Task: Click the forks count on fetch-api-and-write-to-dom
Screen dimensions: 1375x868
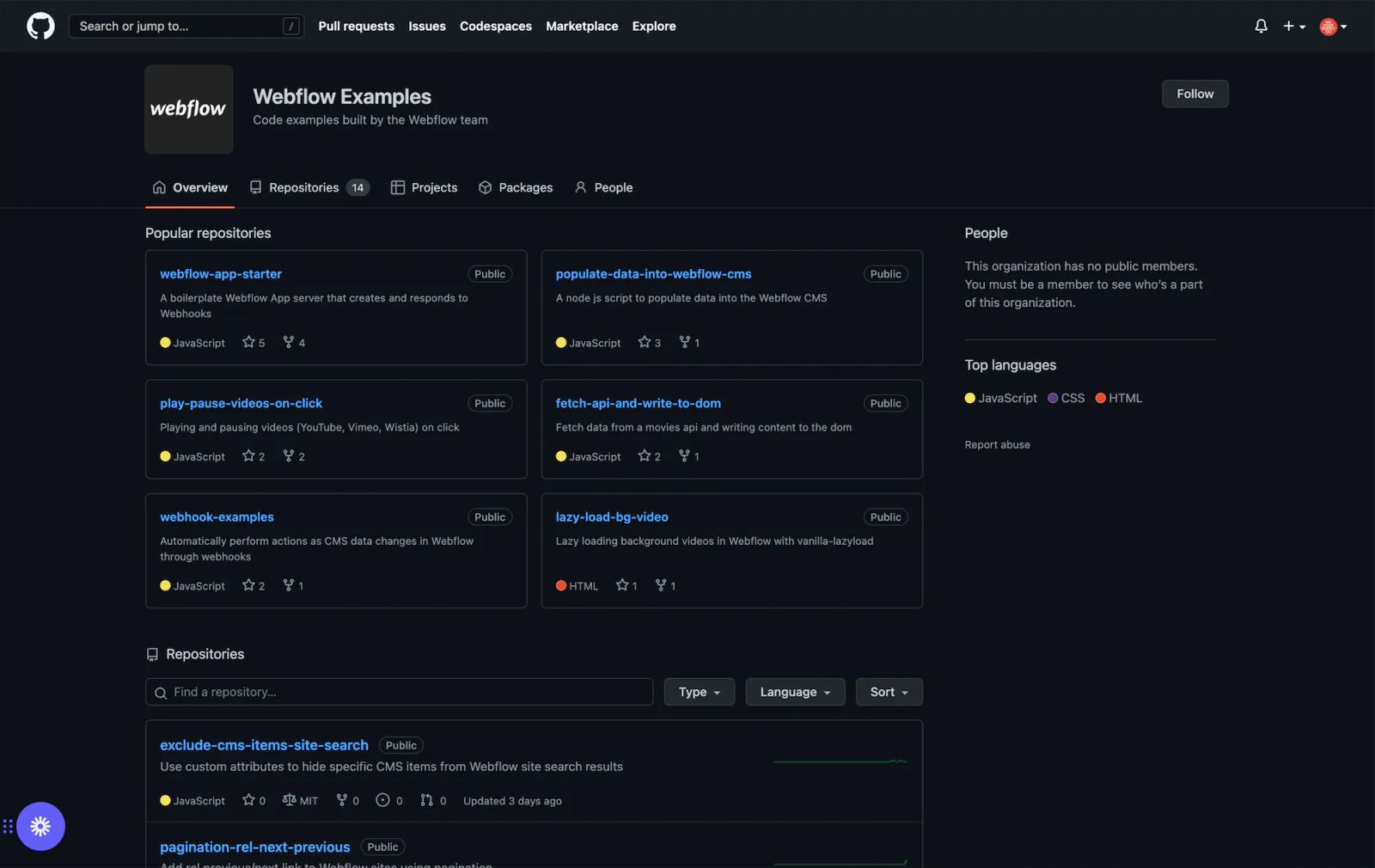Action: click(689, 456)
